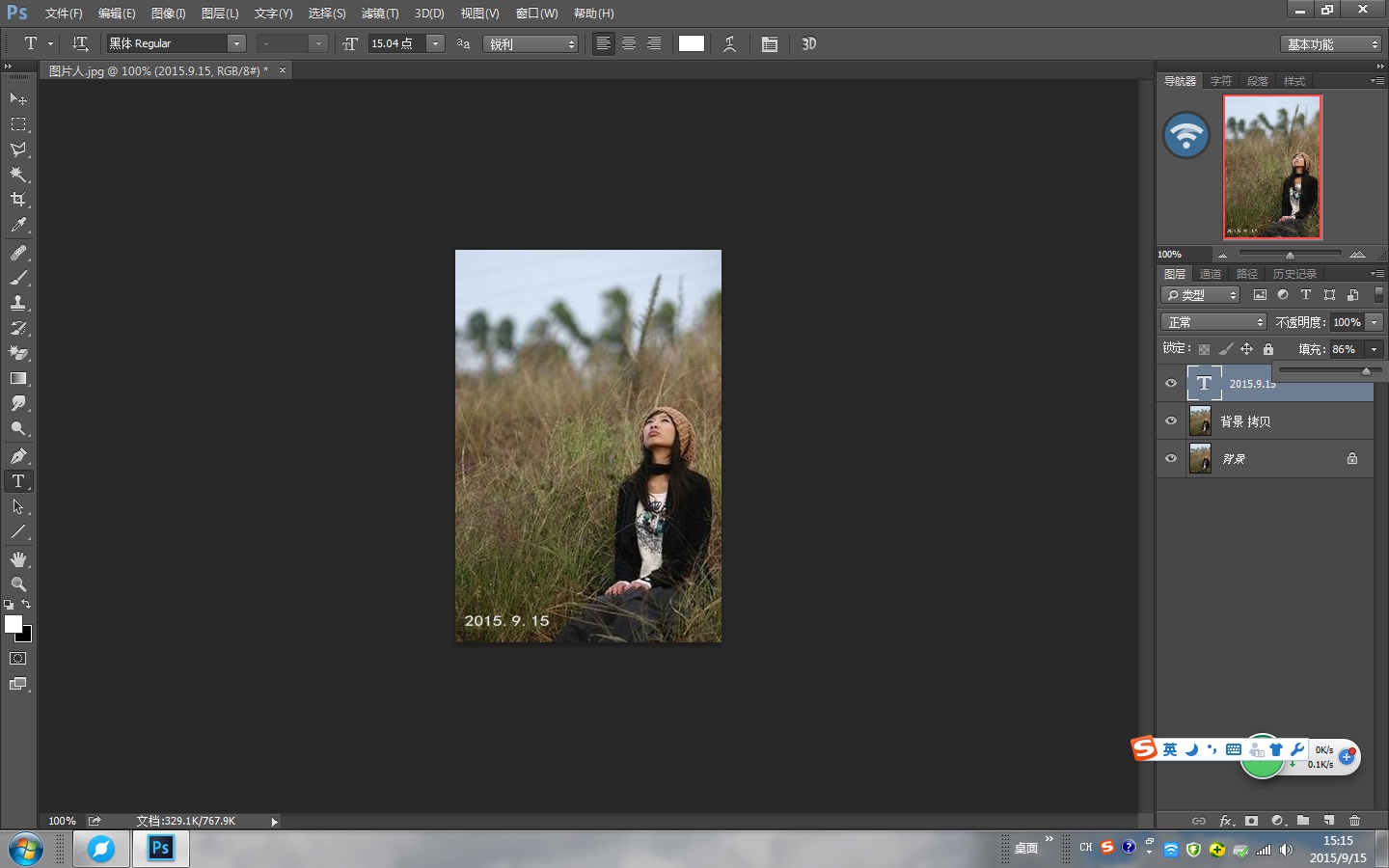Select the Hand tool
Viewport: 1389px width, 868px height.
coord(18,559)
